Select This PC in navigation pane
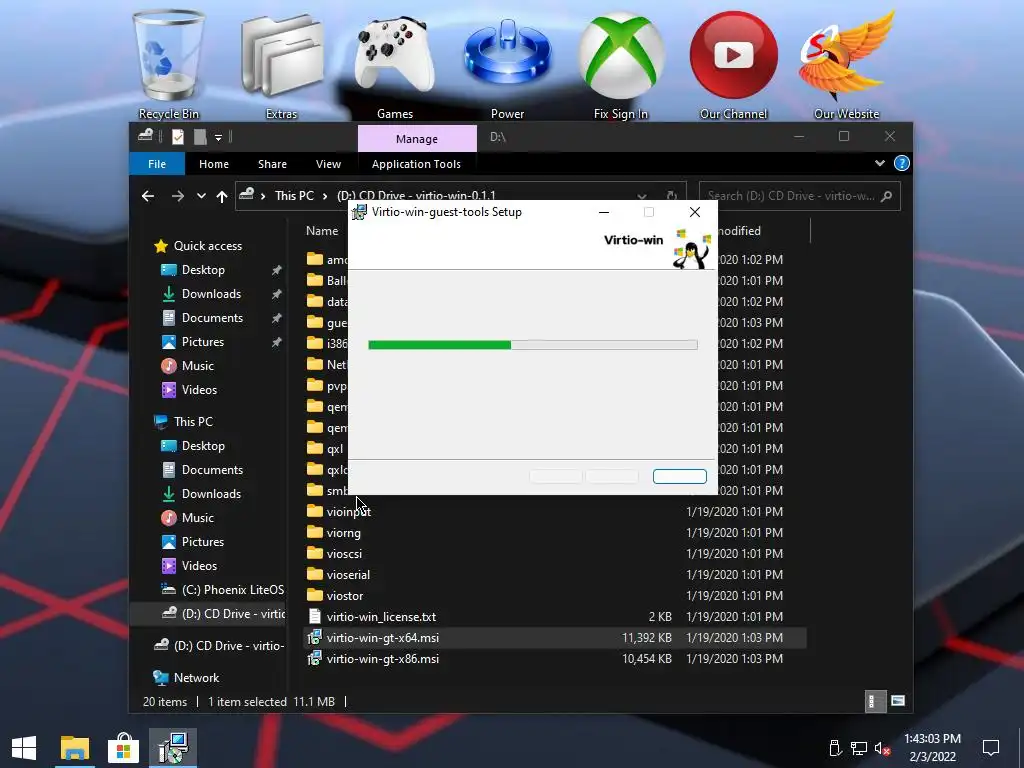 [193, 422]
